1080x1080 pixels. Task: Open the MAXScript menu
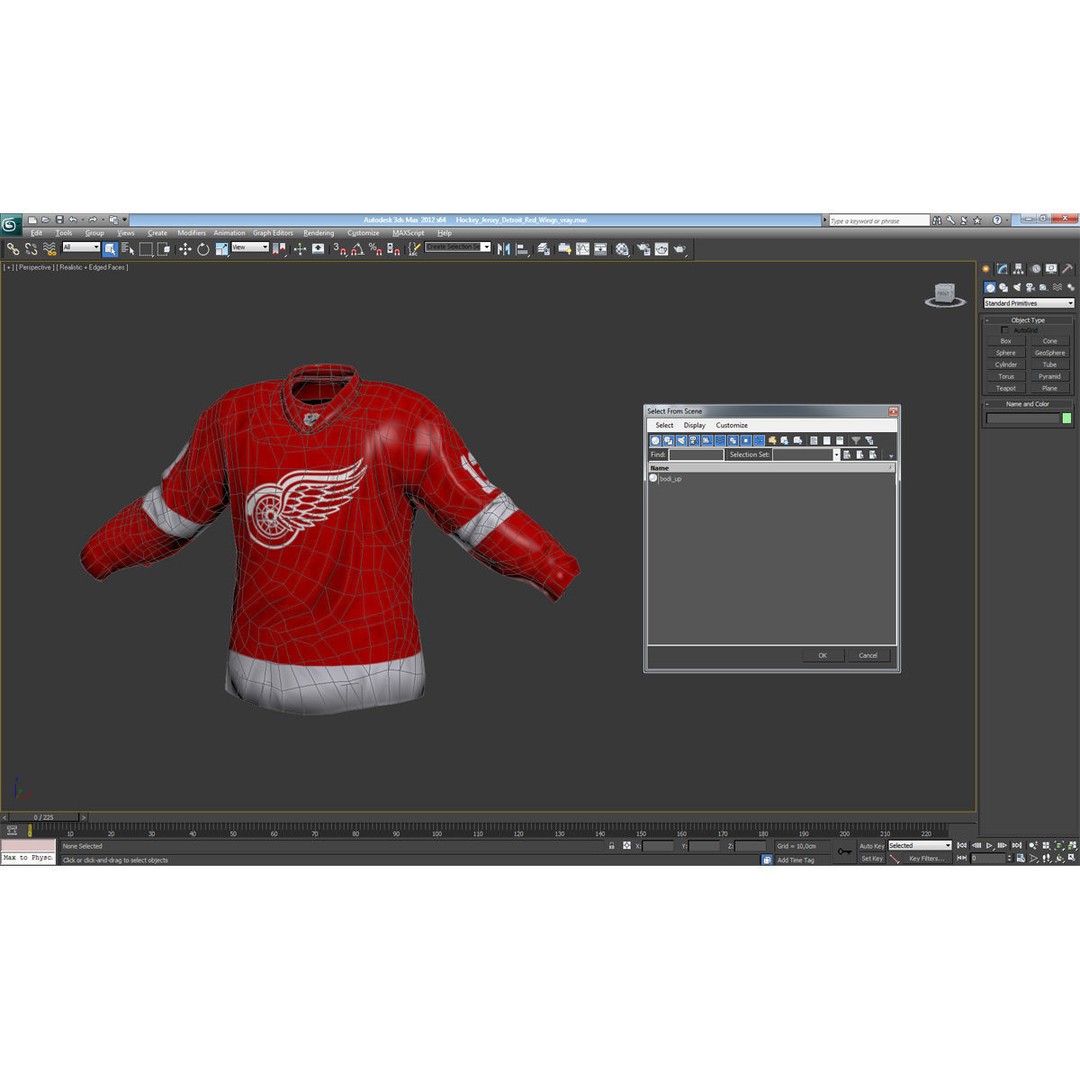coord(408,233)
